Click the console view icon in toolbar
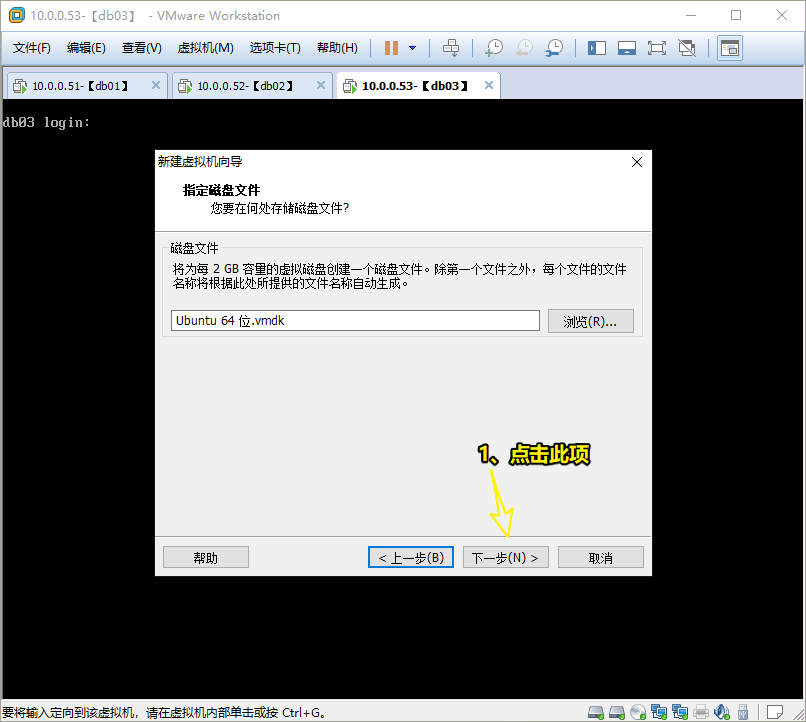The height and width of the screenshot is (722, 806). point(730,48)
